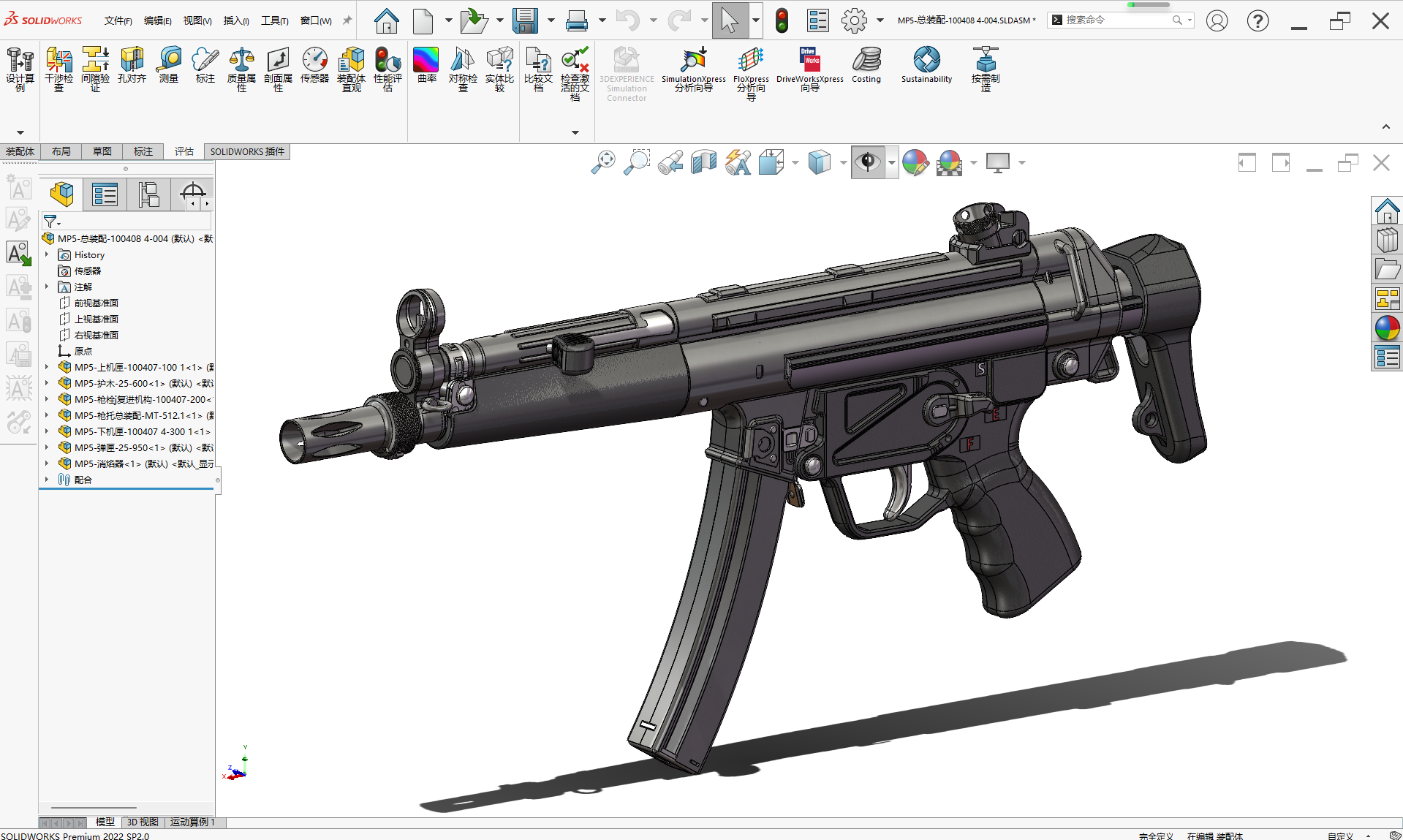Open the 插入 insert menu
The height and width of the screenshot is (840, 1403).
235,20
